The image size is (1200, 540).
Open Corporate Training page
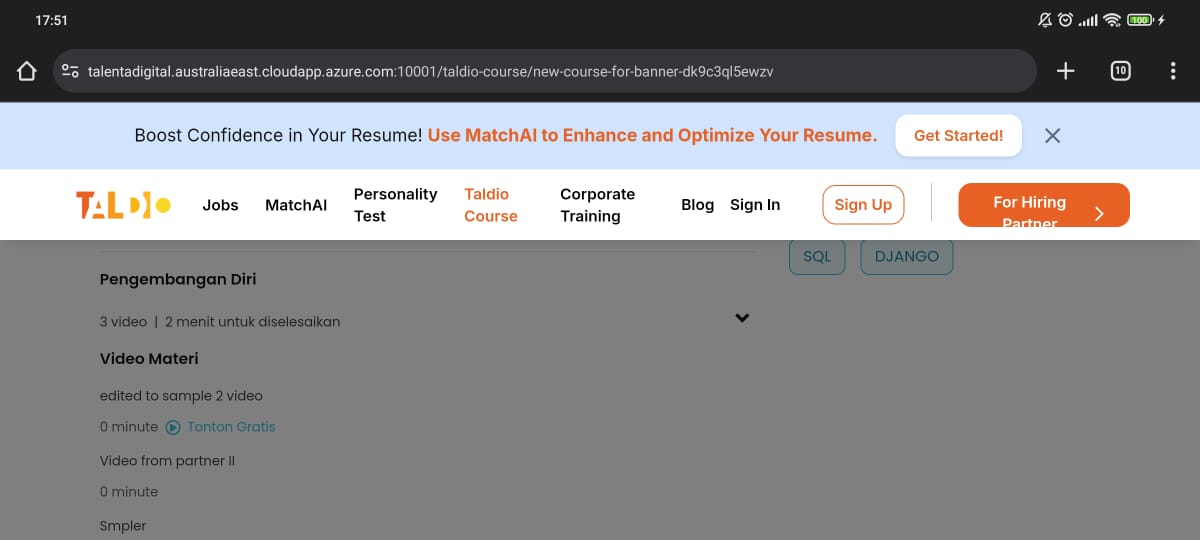tap(598, 205)
